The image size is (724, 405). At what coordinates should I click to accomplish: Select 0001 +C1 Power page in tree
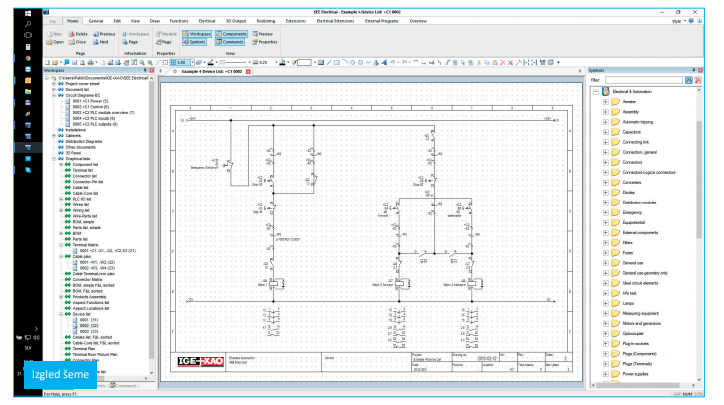[90, 101]
